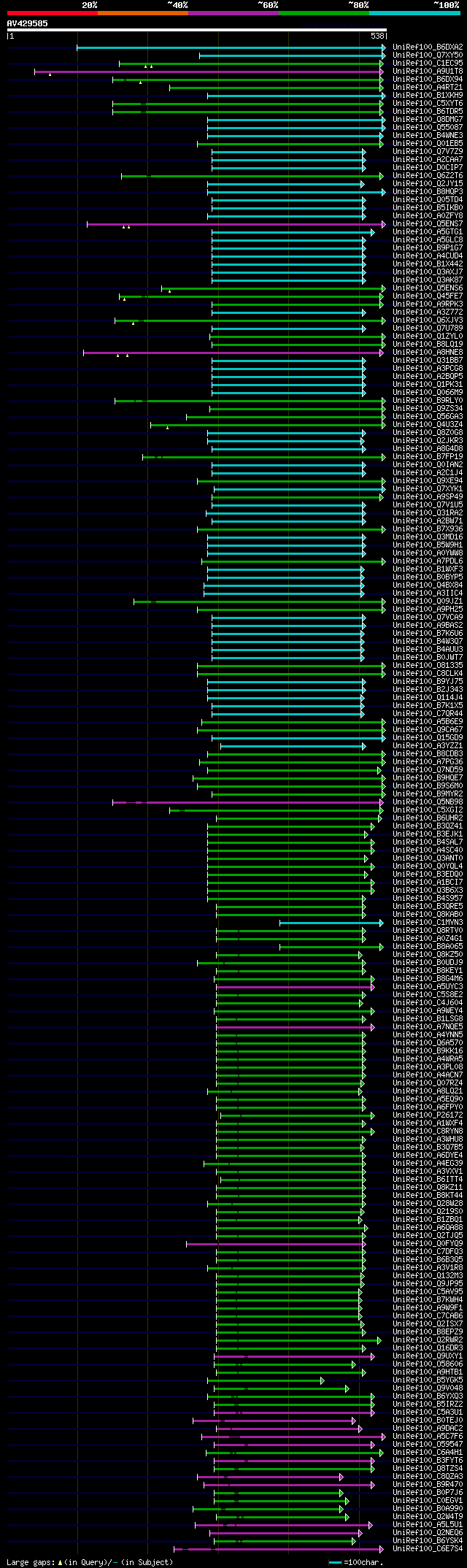467x1568 pixels.
Task: Select hit label UniRef100_A3Z772
Action: tap(428, 312)
